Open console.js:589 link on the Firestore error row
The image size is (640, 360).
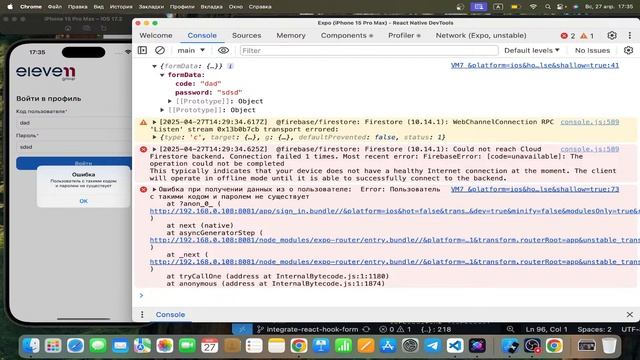589,149
